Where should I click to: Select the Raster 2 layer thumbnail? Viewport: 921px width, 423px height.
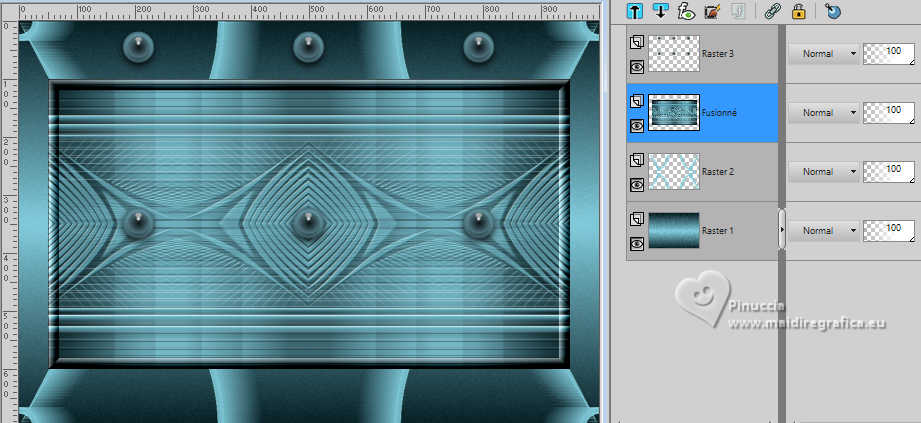click(674, 172)
